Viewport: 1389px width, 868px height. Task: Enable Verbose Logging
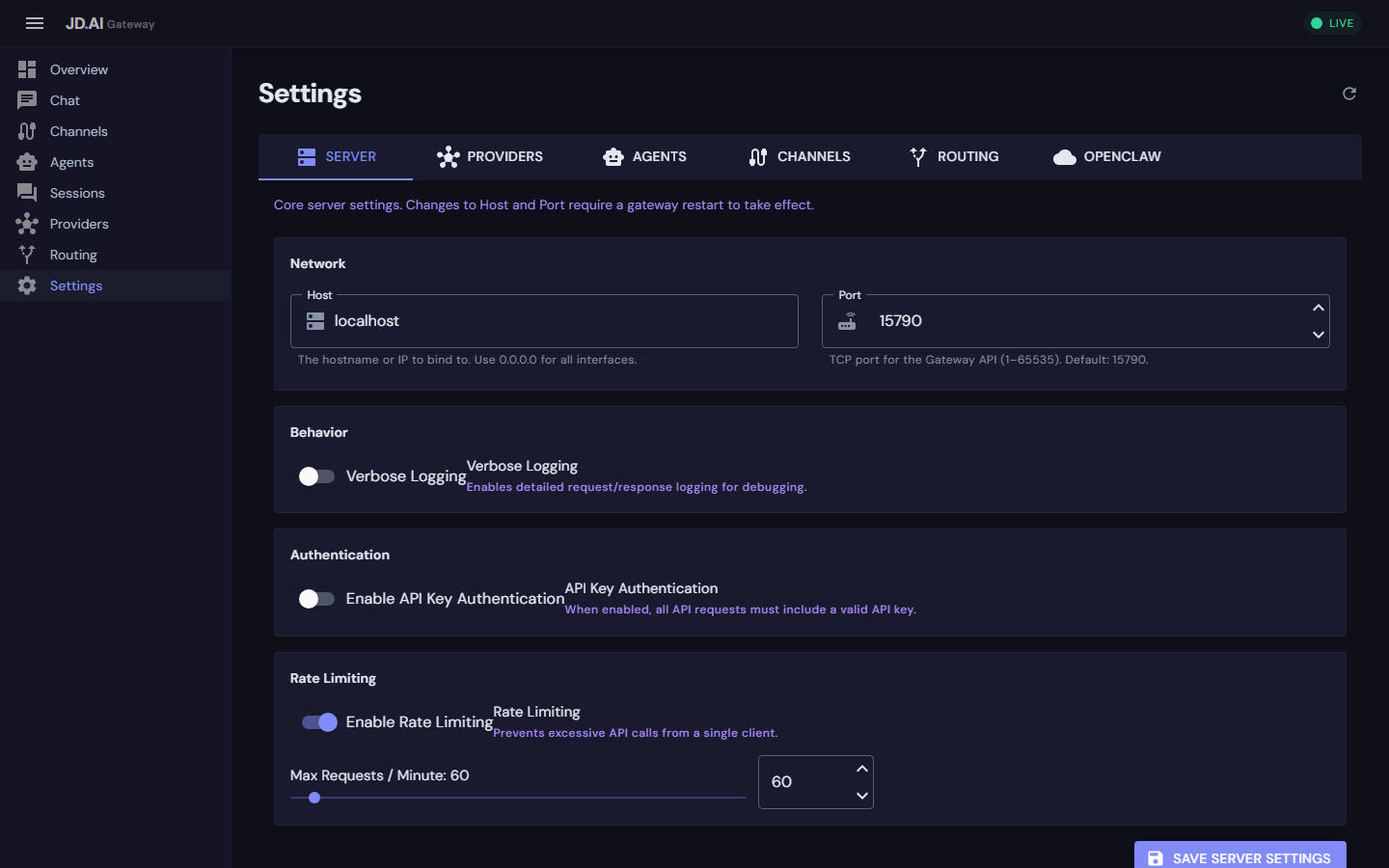point(316,475)
